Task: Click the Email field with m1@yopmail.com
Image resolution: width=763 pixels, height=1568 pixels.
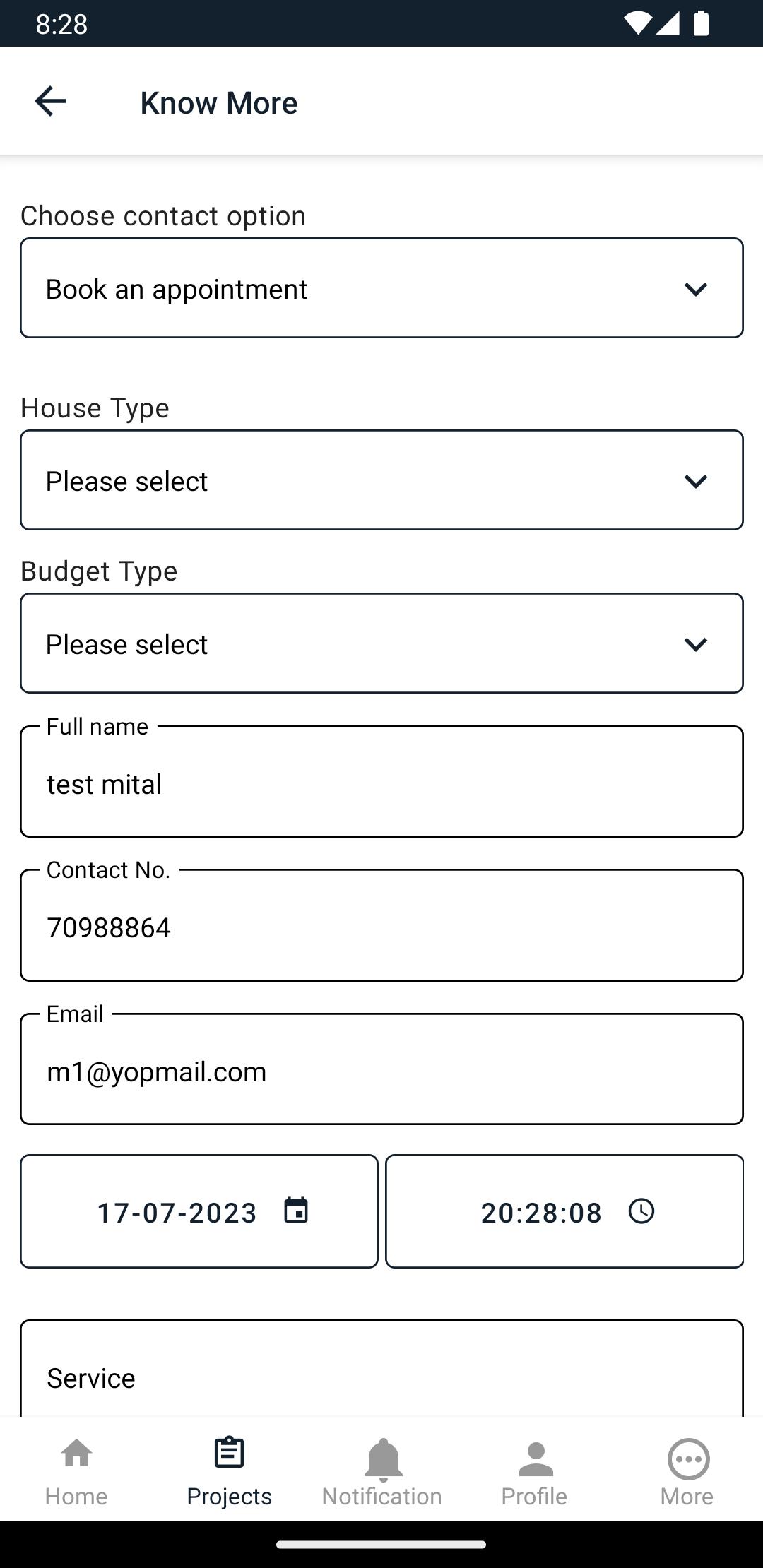Action: (381, 1069)
